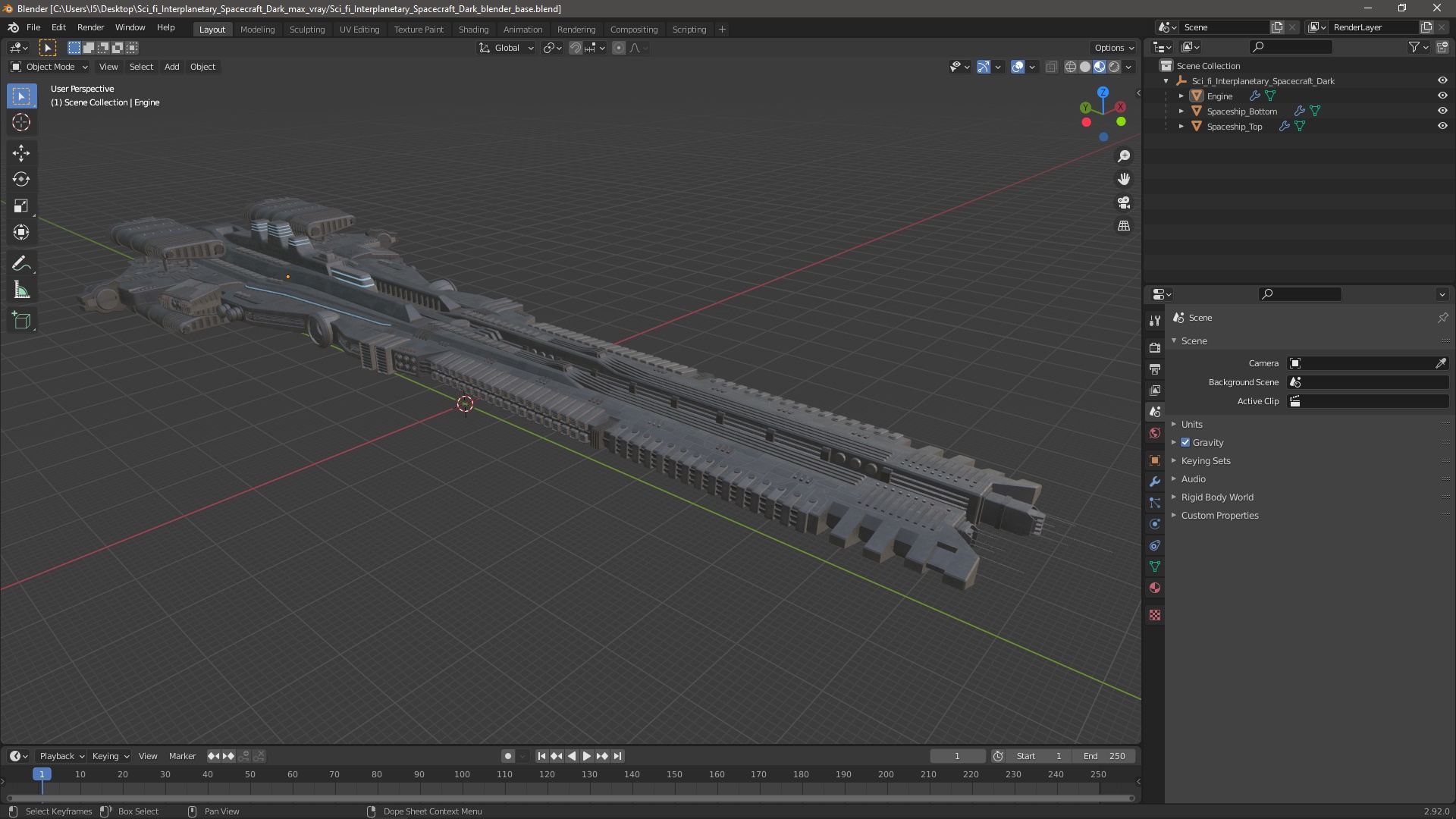This screenshot has height=819, width=1456.
Task: Open the Render properties tab
Action: [1155, 347]
